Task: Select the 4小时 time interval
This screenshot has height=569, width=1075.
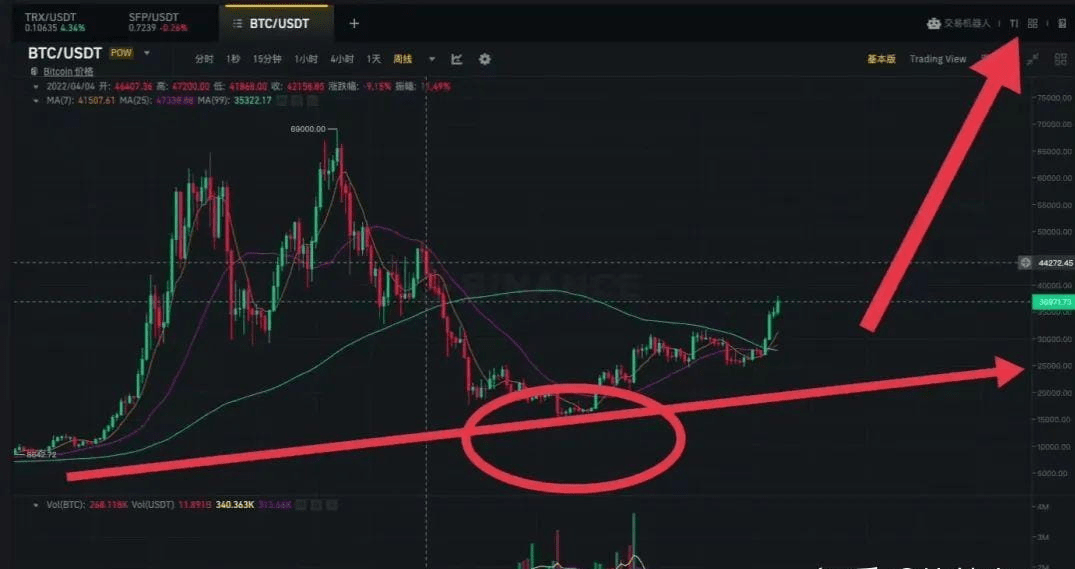Action: tap(342, 60)
